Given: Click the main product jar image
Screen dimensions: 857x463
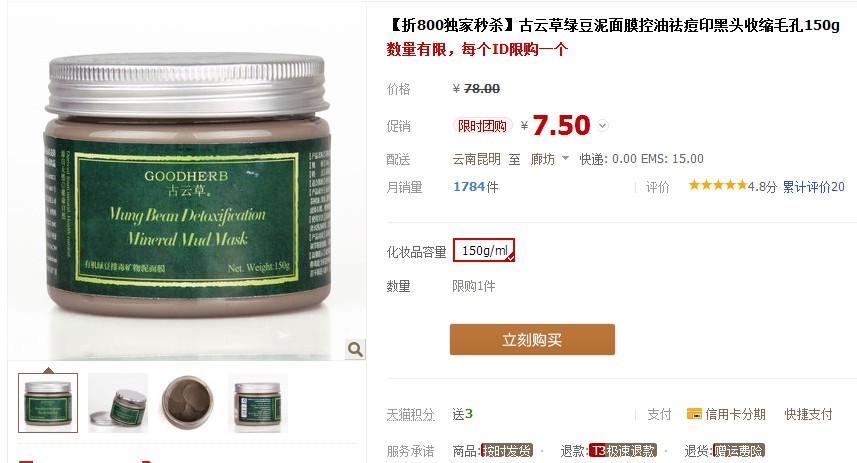Looking at the screenshot, I should click(187, 186).
